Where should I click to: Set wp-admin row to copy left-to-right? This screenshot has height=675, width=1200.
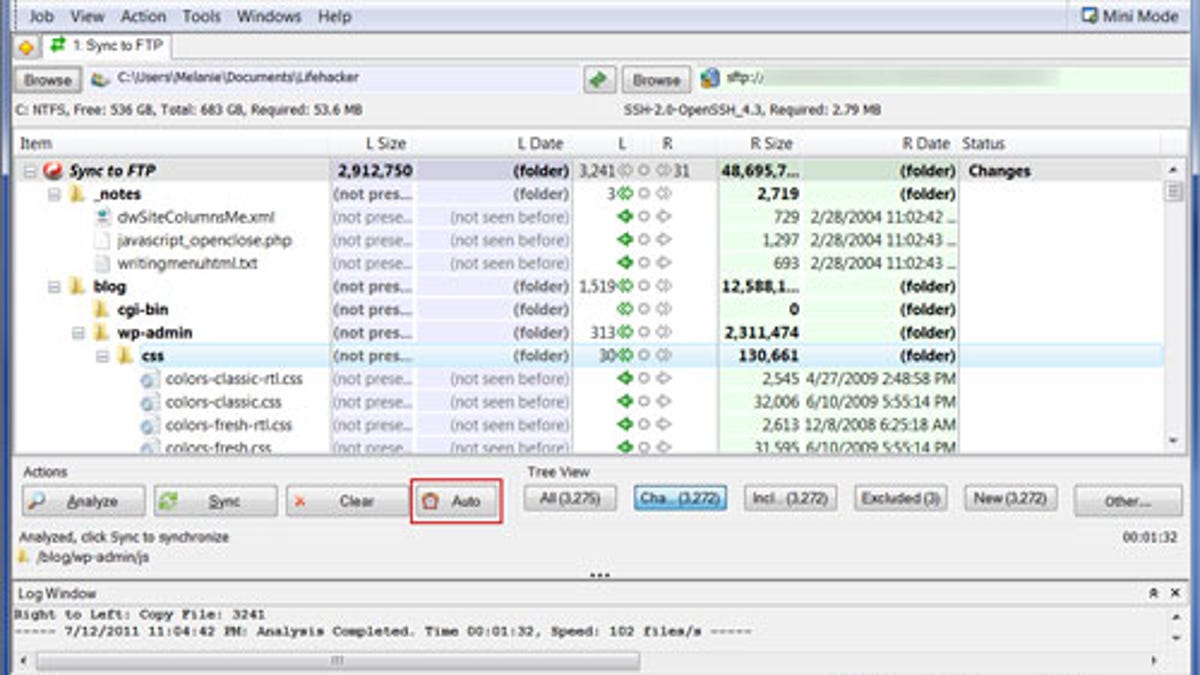[664, 332]
